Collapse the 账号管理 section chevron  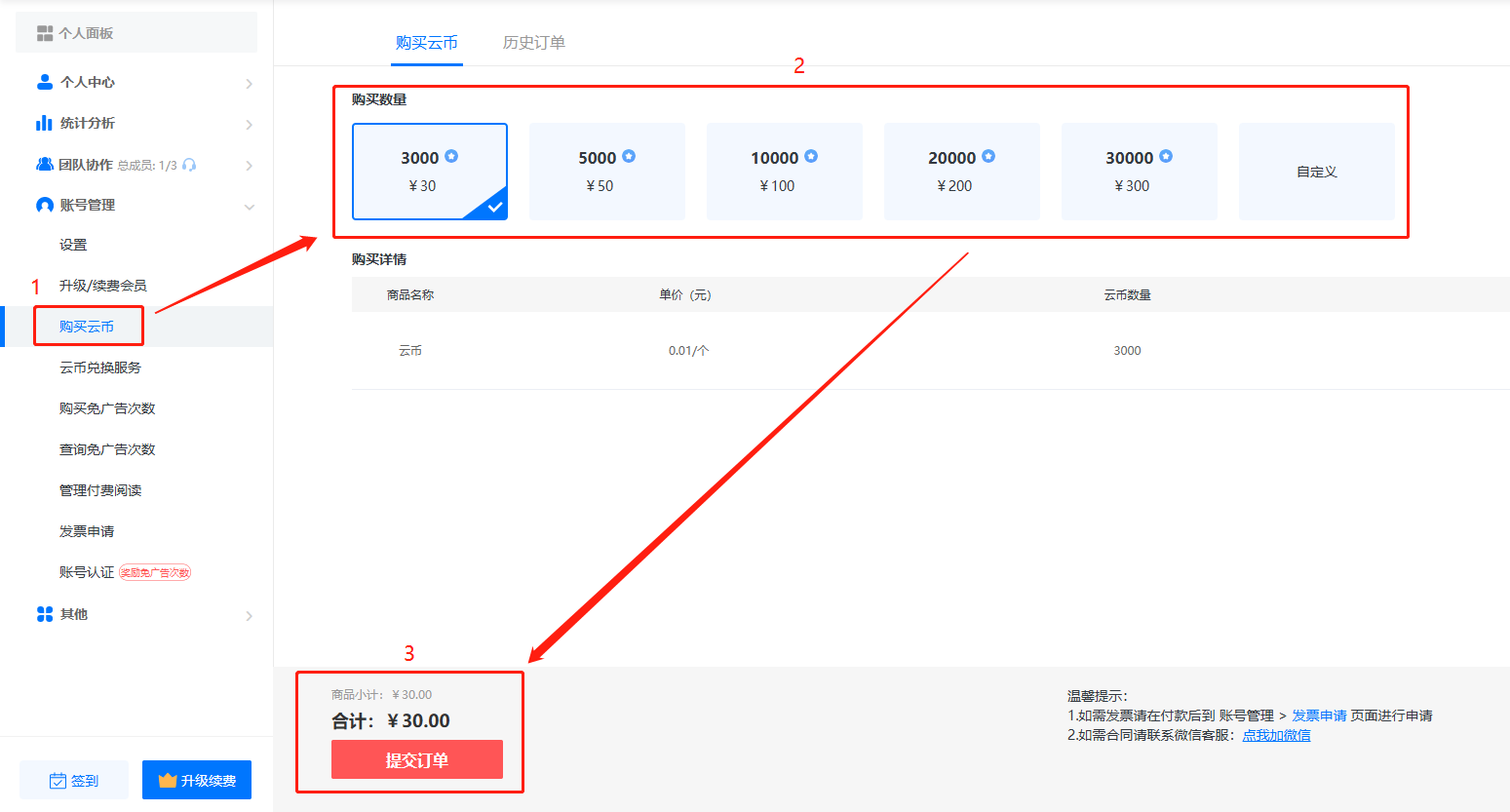249,206
